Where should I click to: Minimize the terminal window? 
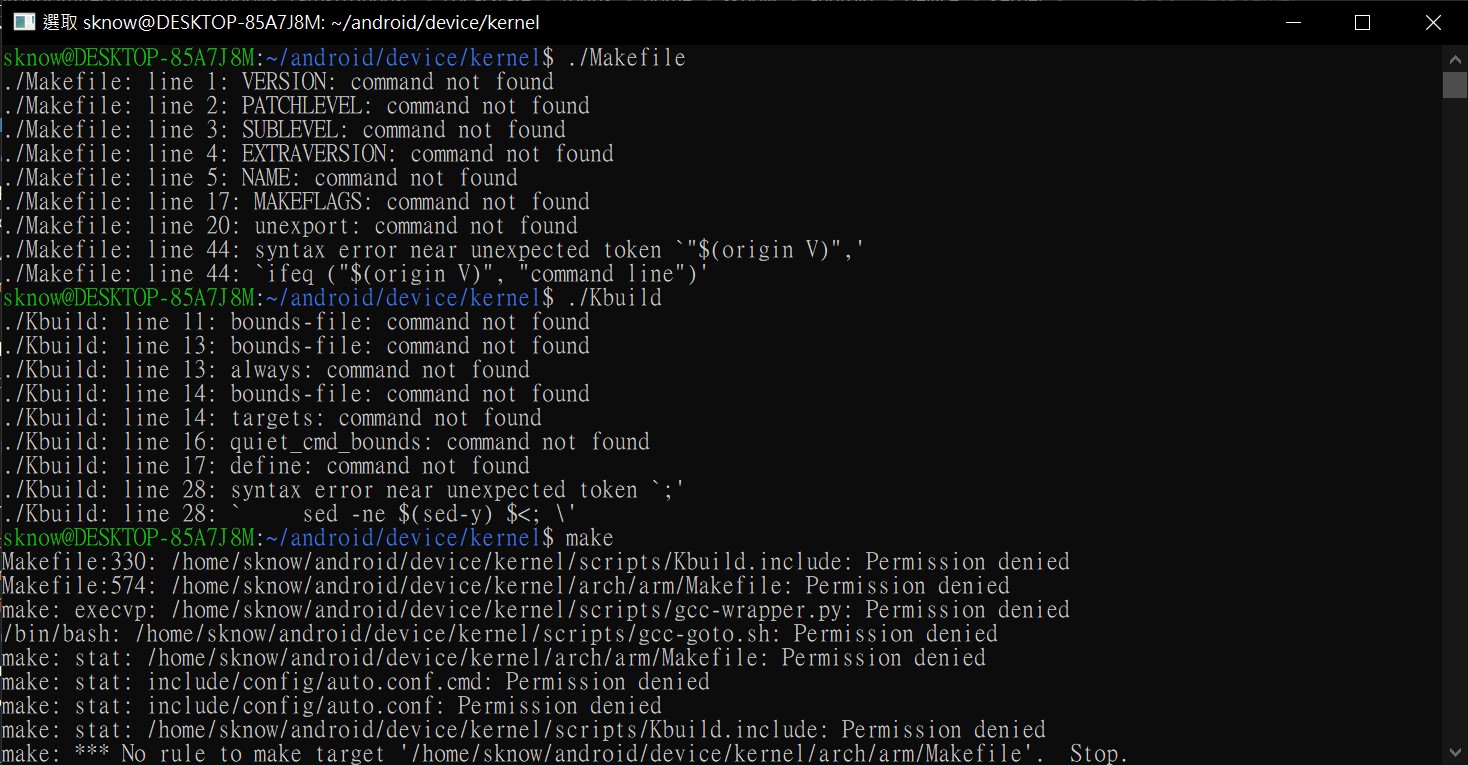pos(1291,22)
